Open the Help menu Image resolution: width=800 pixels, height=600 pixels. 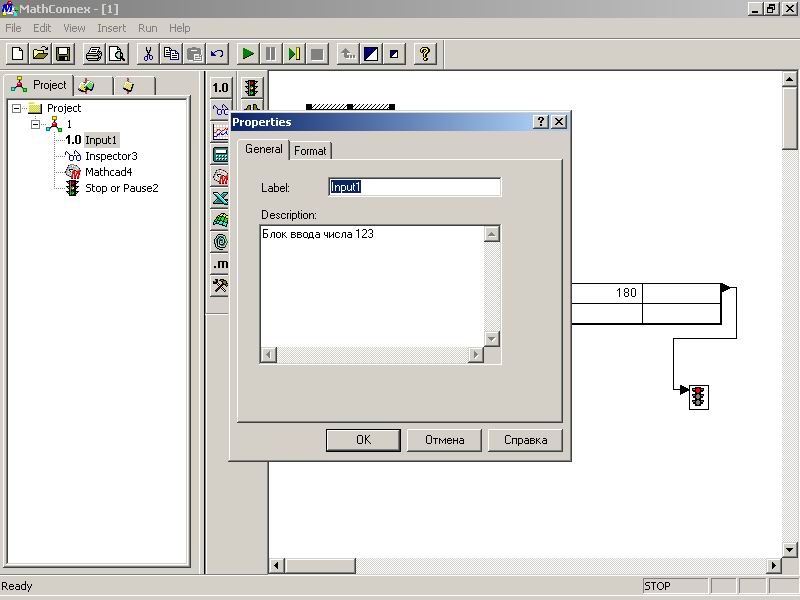(x=180, y=28)
